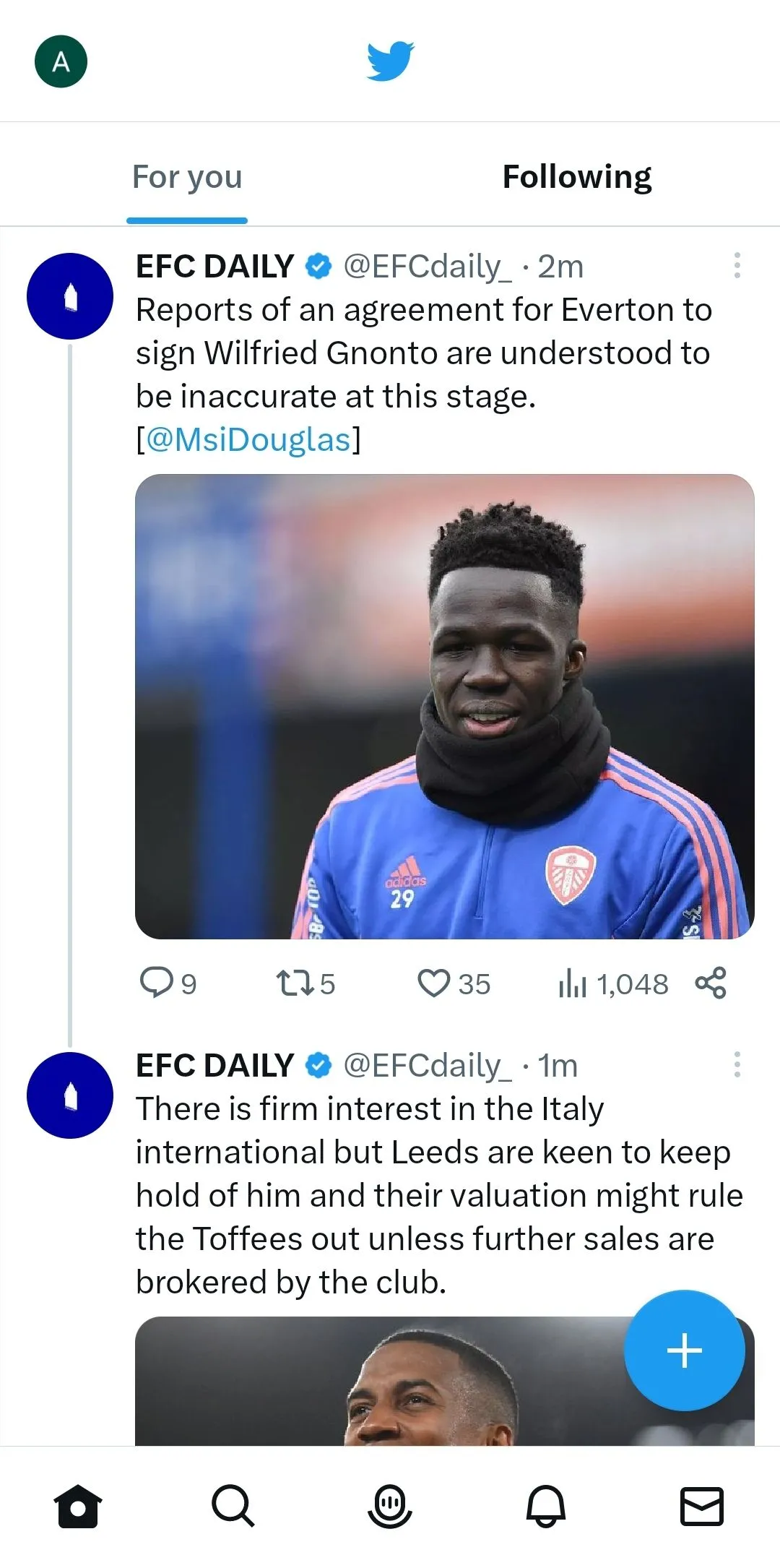Switch to the For you tab
The height and width of the screenshot is (1568, 780).
point(187,177)
